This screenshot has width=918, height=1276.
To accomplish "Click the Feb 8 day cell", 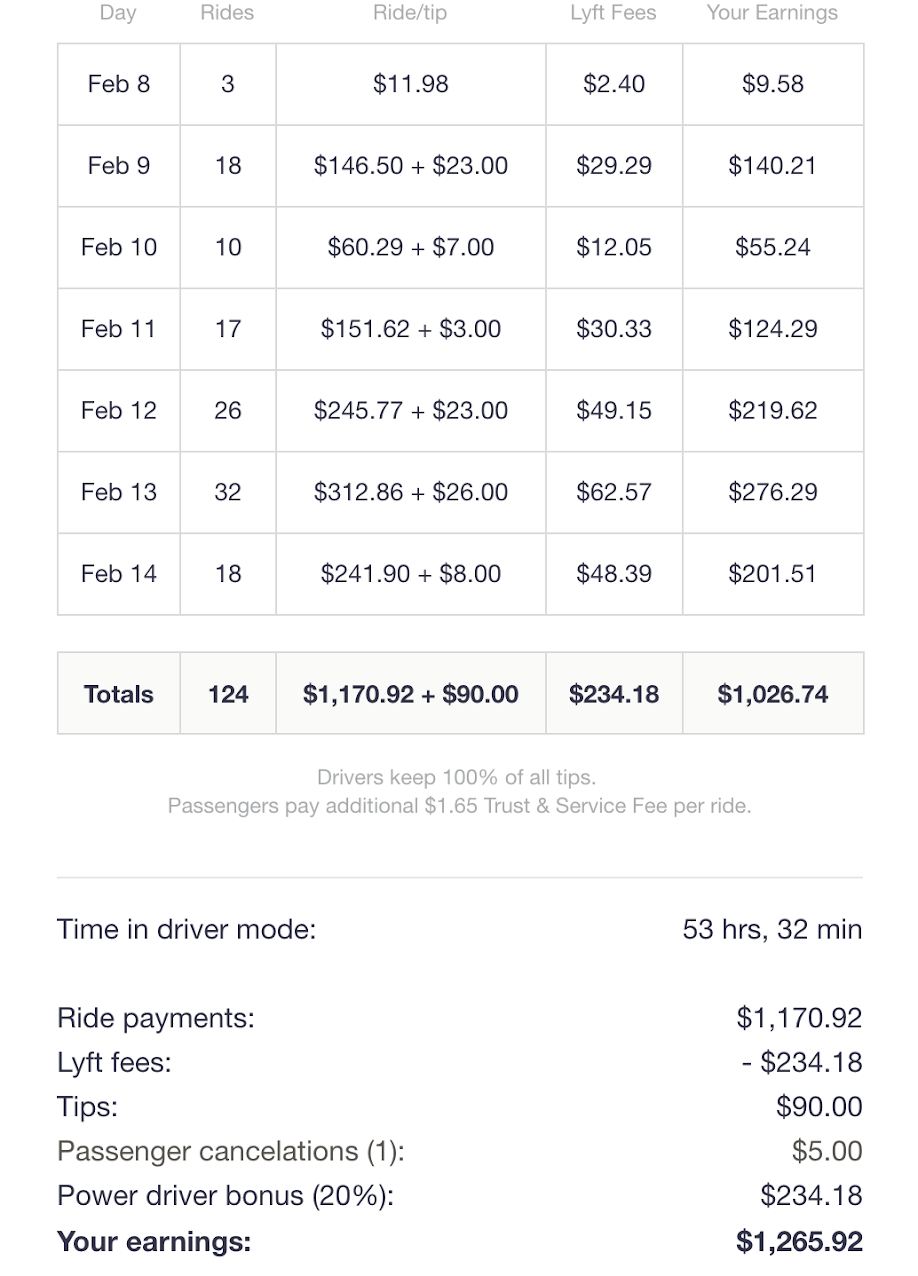I will point(118,84).
